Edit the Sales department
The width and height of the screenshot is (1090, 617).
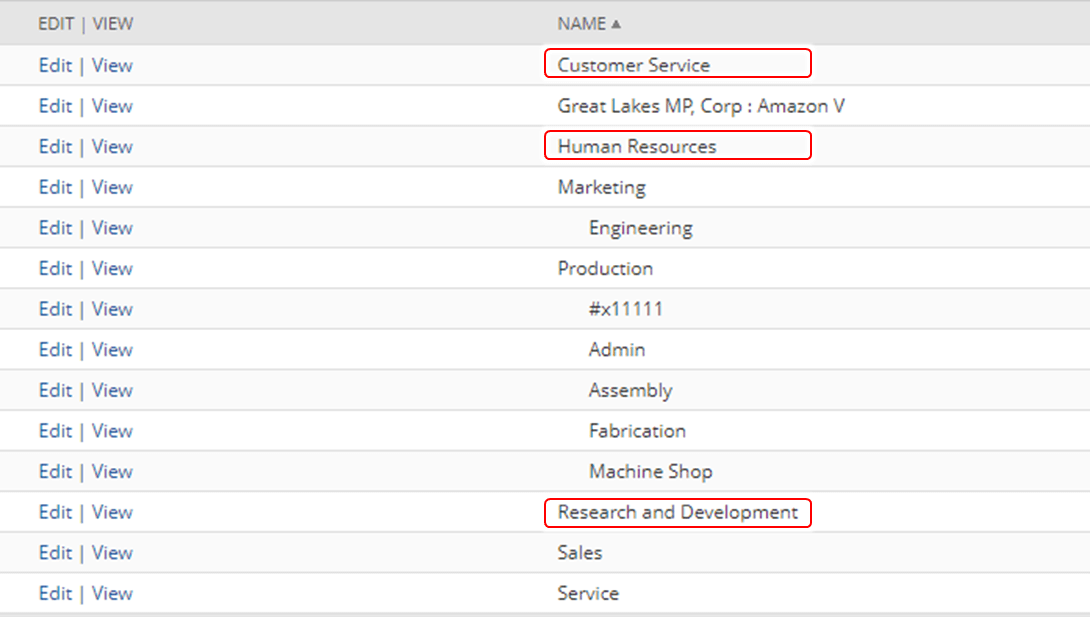pos(55,553)
